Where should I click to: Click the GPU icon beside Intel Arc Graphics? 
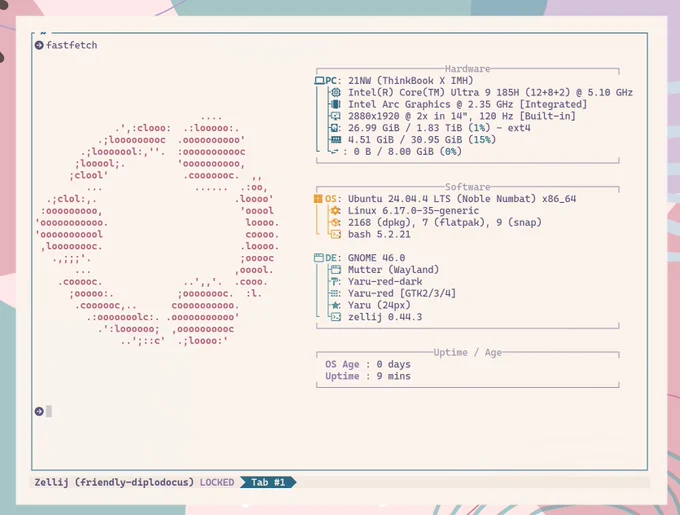coord(335,104)
